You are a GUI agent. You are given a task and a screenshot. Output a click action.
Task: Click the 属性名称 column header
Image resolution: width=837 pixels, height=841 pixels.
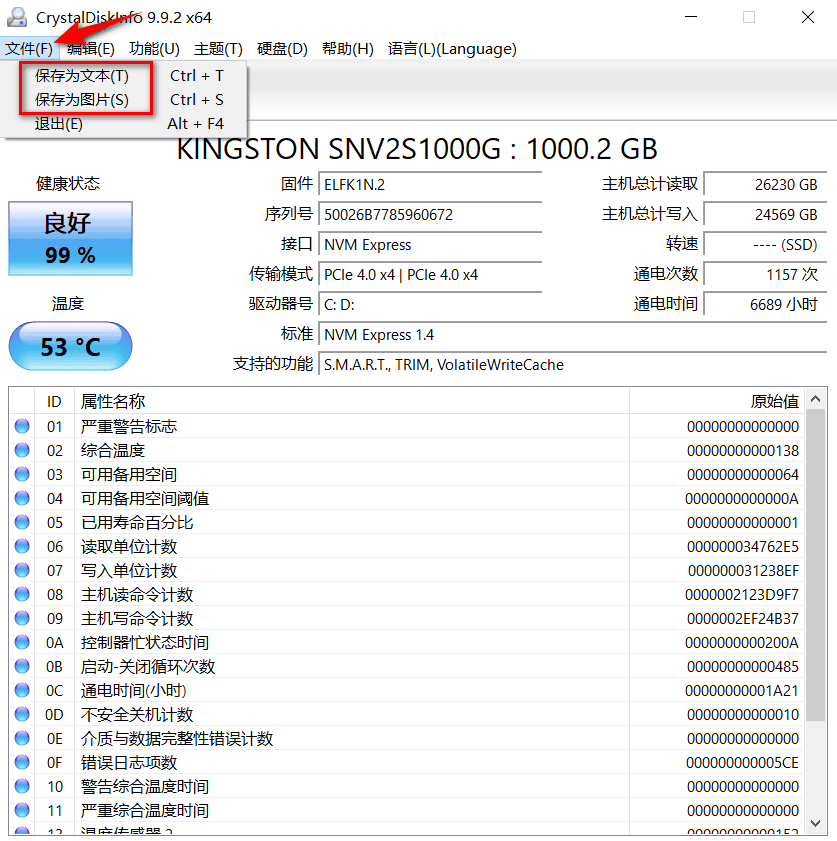click(x=352, y=401)
